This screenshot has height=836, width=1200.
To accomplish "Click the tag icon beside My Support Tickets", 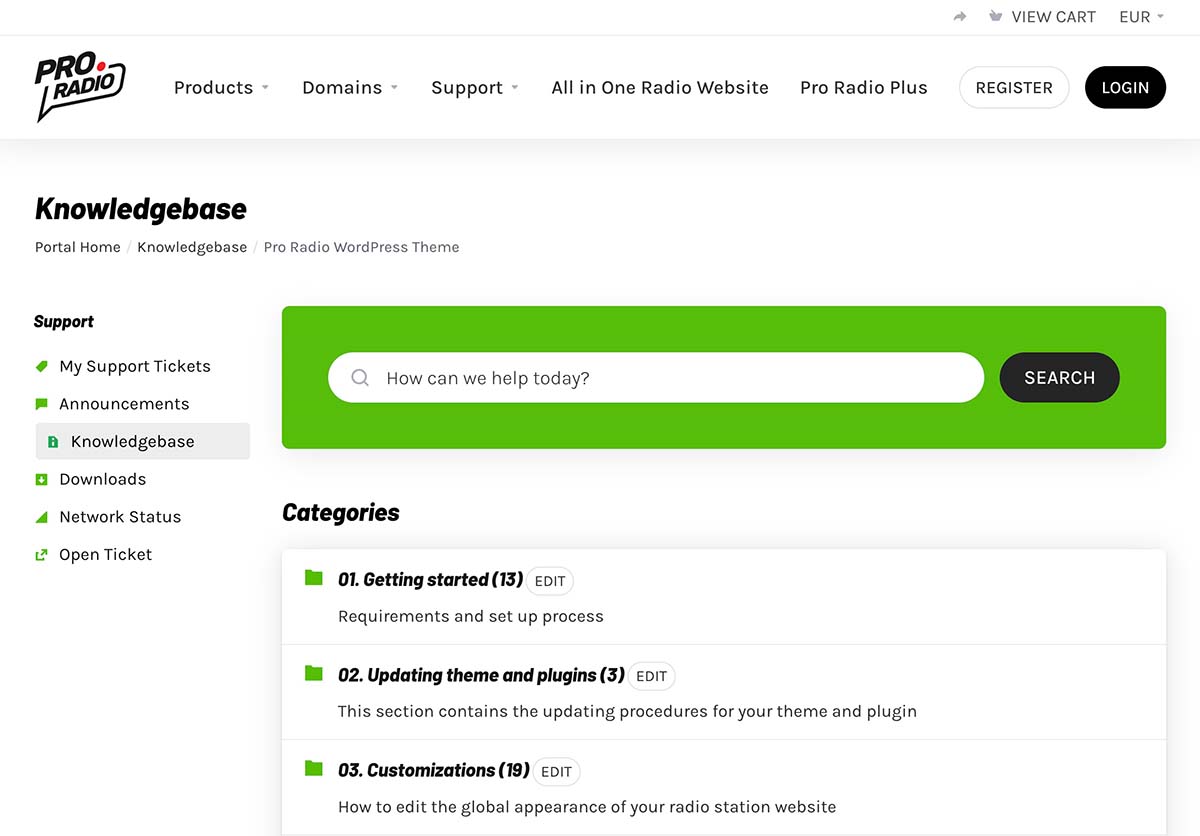I will click(x=42, y=366).
